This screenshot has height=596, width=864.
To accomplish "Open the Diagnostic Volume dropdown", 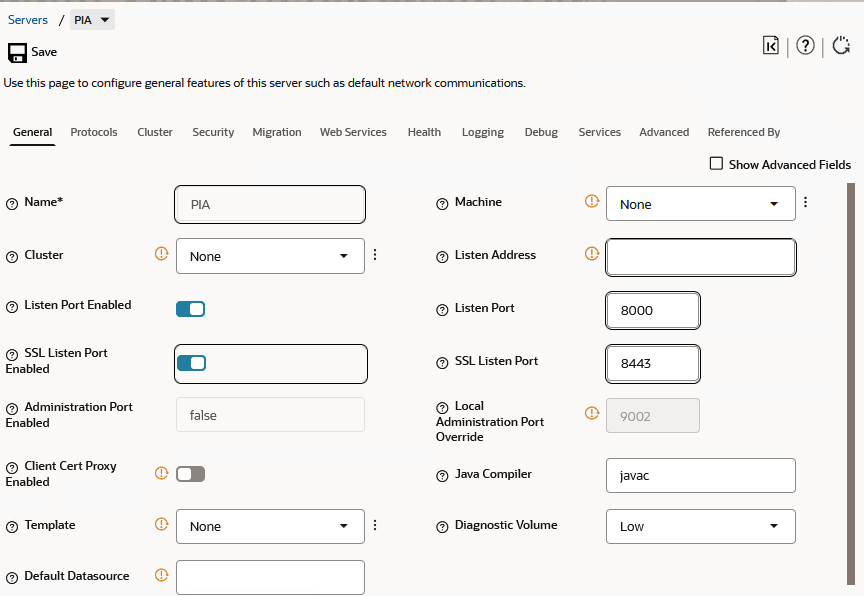I will (x=700, y=526).
